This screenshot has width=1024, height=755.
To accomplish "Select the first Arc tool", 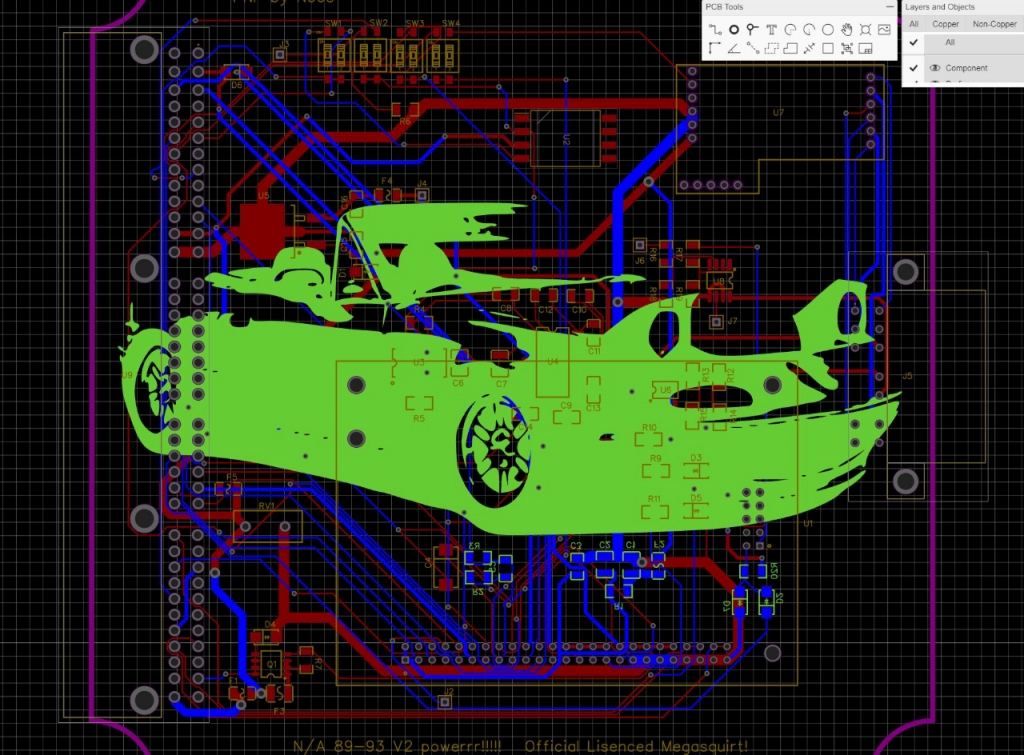I will (790, 29).
